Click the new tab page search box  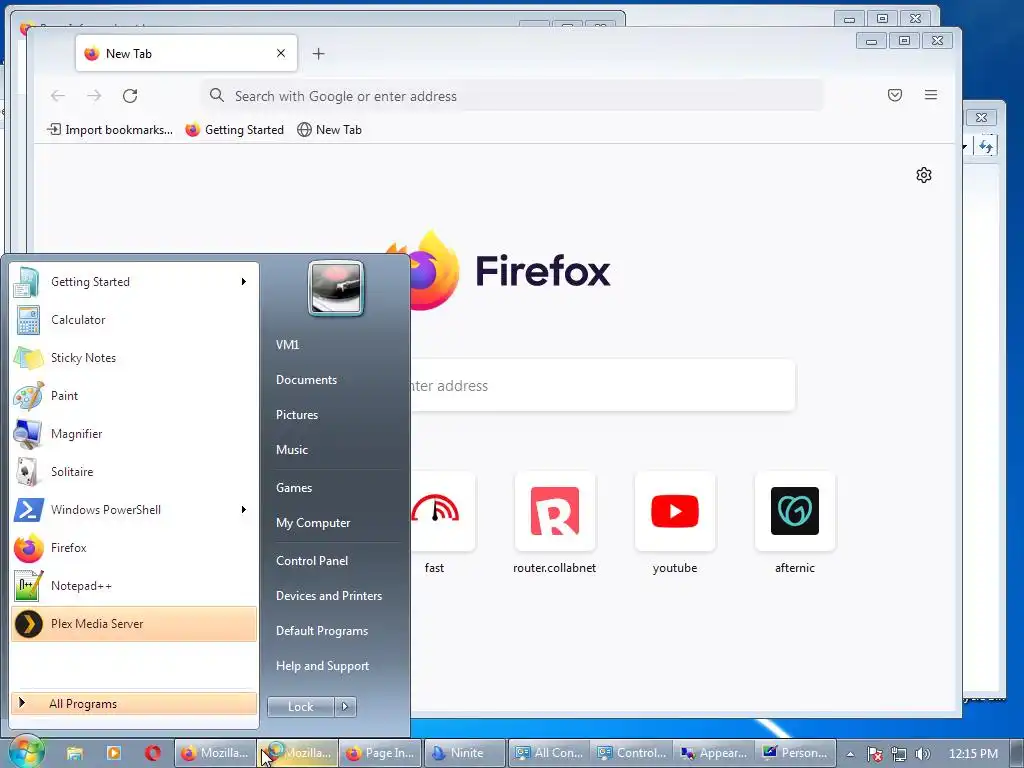click(601, 385)
